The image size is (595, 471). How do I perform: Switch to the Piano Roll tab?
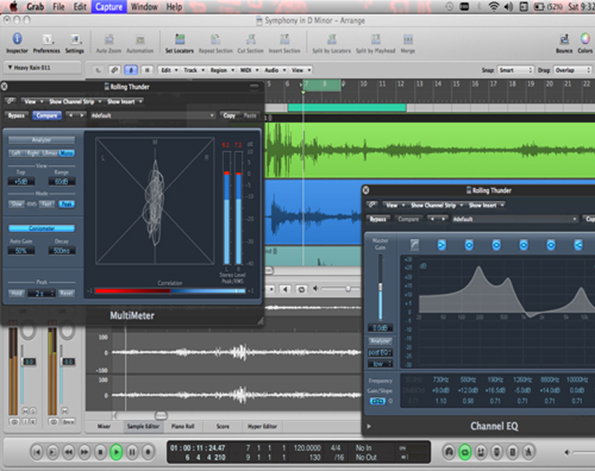(x=183, y=426)
